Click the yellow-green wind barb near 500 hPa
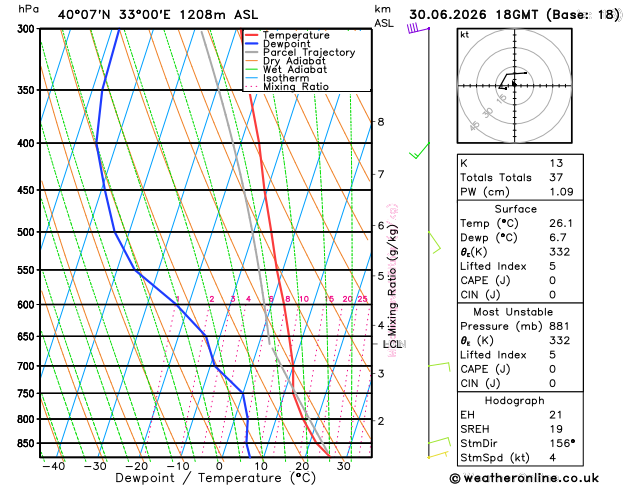 click(434, 243)
